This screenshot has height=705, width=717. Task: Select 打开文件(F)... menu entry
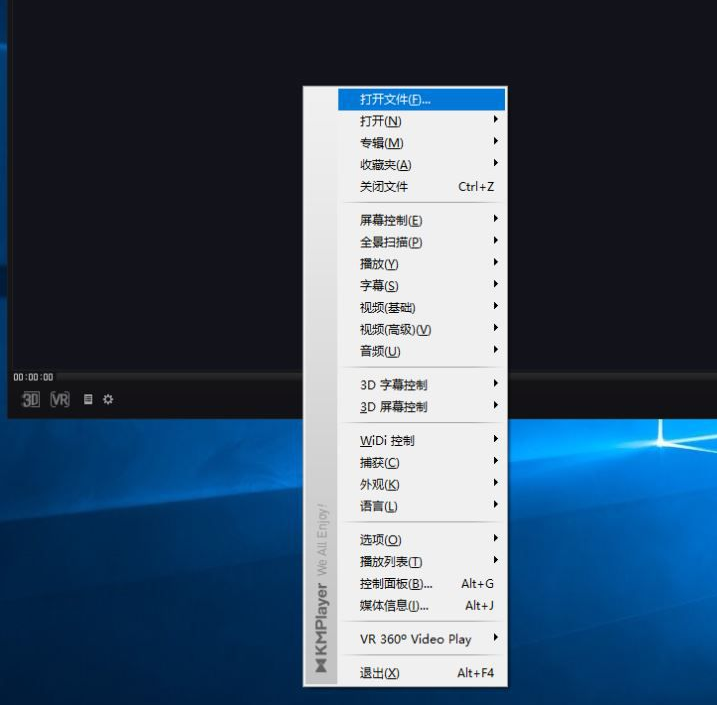click(395, 100)
